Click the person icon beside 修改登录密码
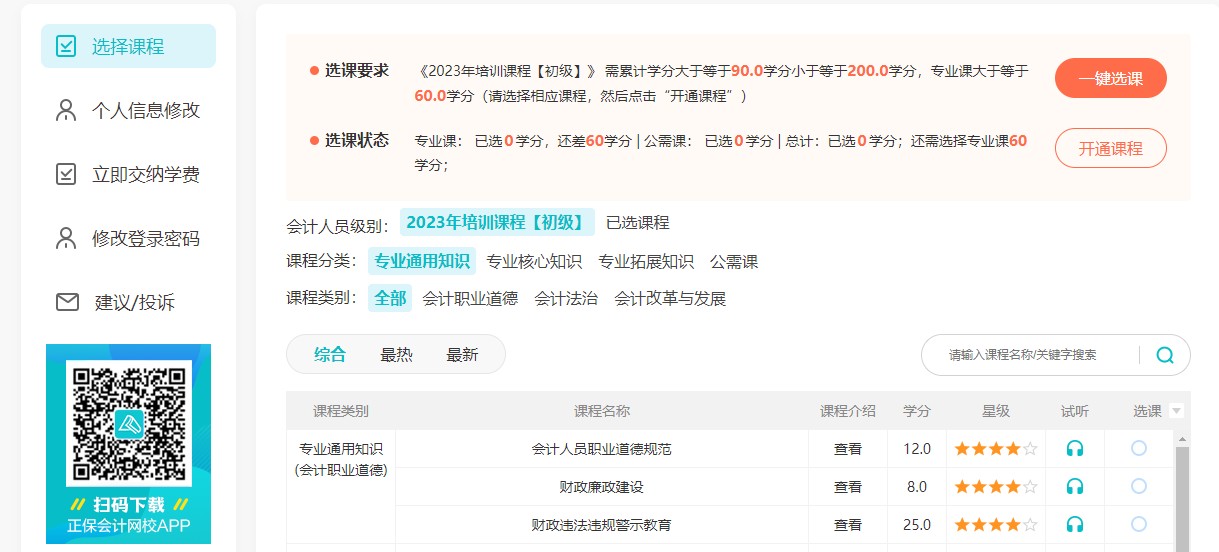Screen dimensions: 1219x552 coord(66,238)
